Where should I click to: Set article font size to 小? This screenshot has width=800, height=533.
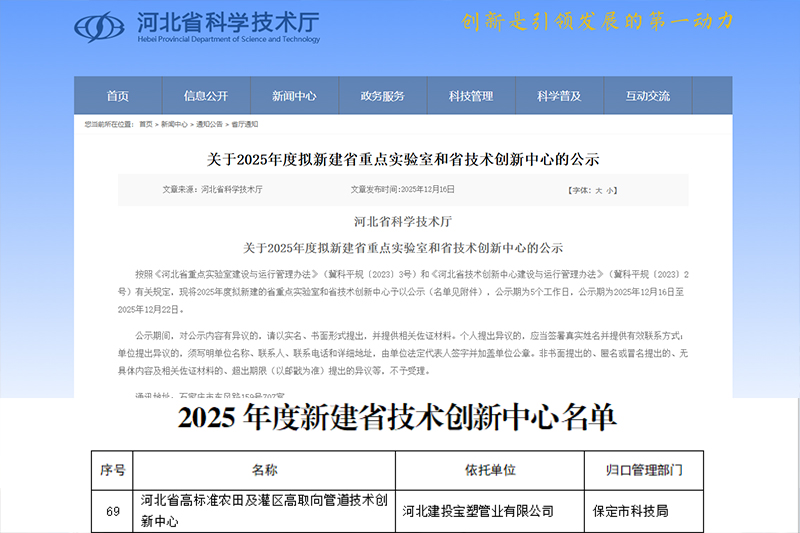pos(611,189)
